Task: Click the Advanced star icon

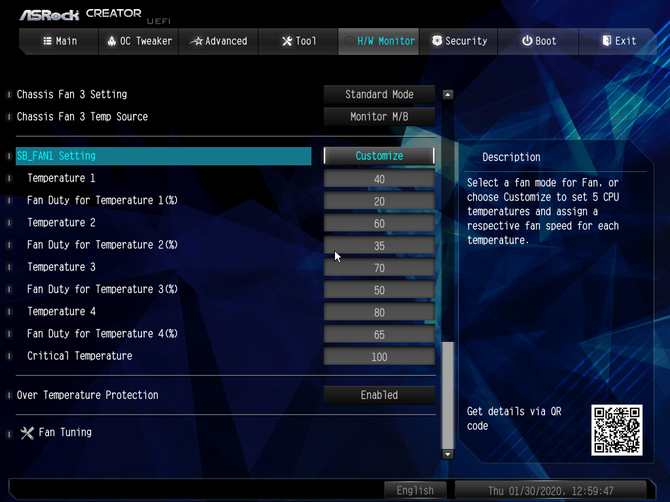Action: 197,41
